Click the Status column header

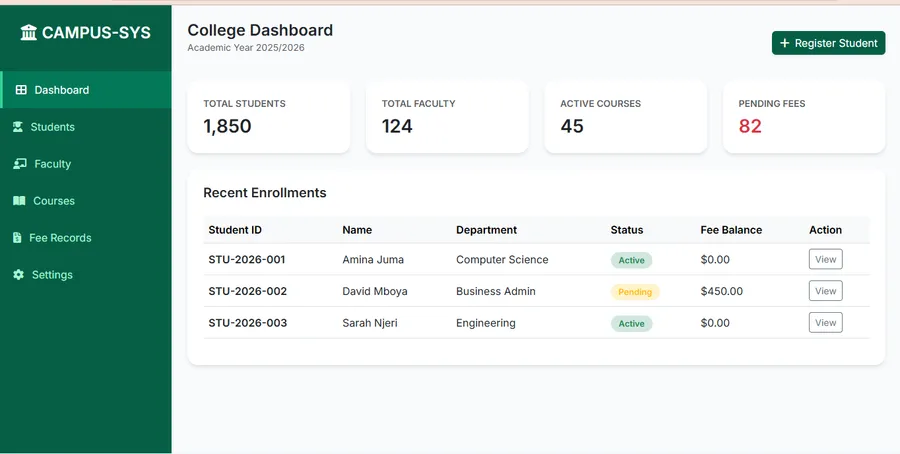point(627,230)
